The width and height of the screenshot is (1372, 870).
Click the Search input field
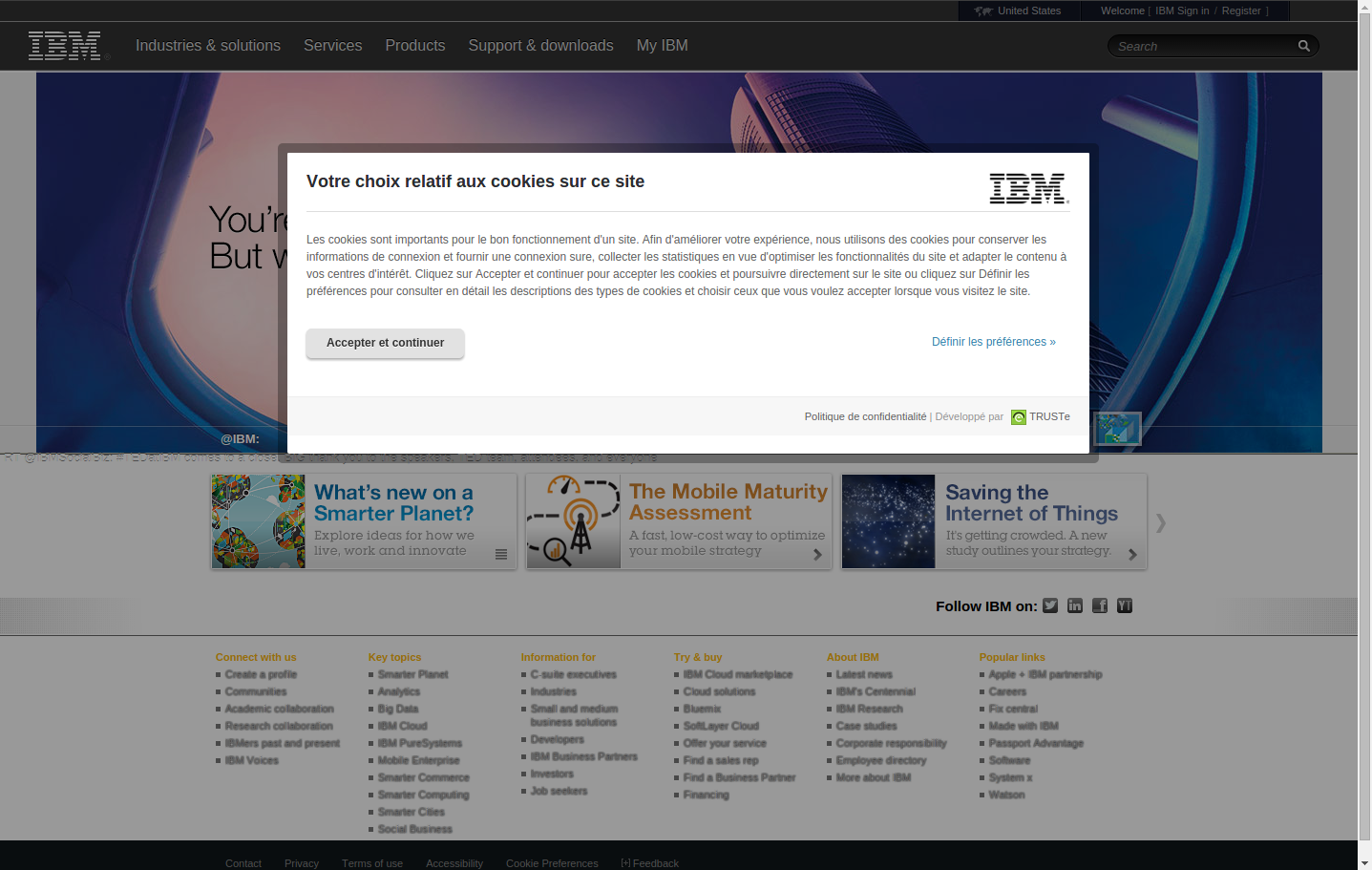[1203, 46]
